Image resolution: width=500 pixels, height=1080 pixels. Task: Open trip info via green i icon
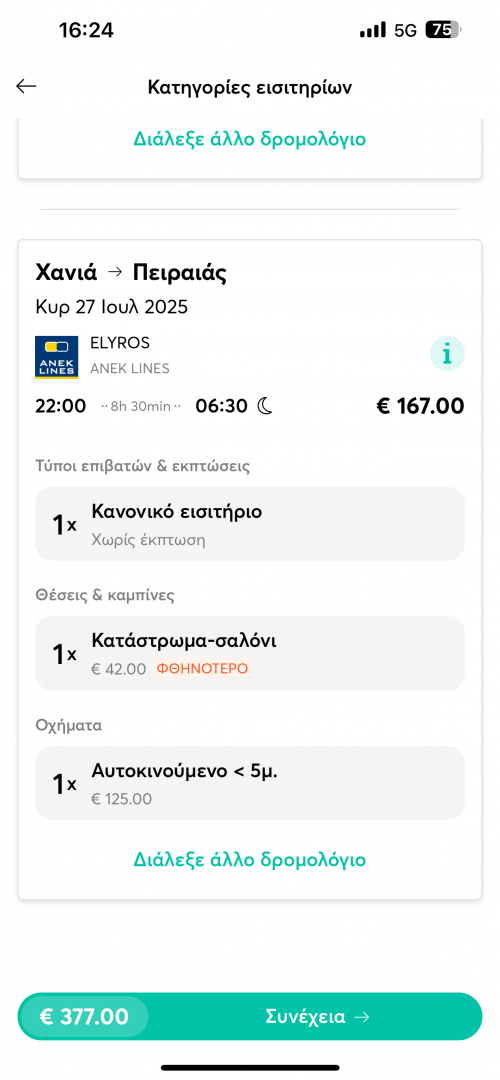447,355
